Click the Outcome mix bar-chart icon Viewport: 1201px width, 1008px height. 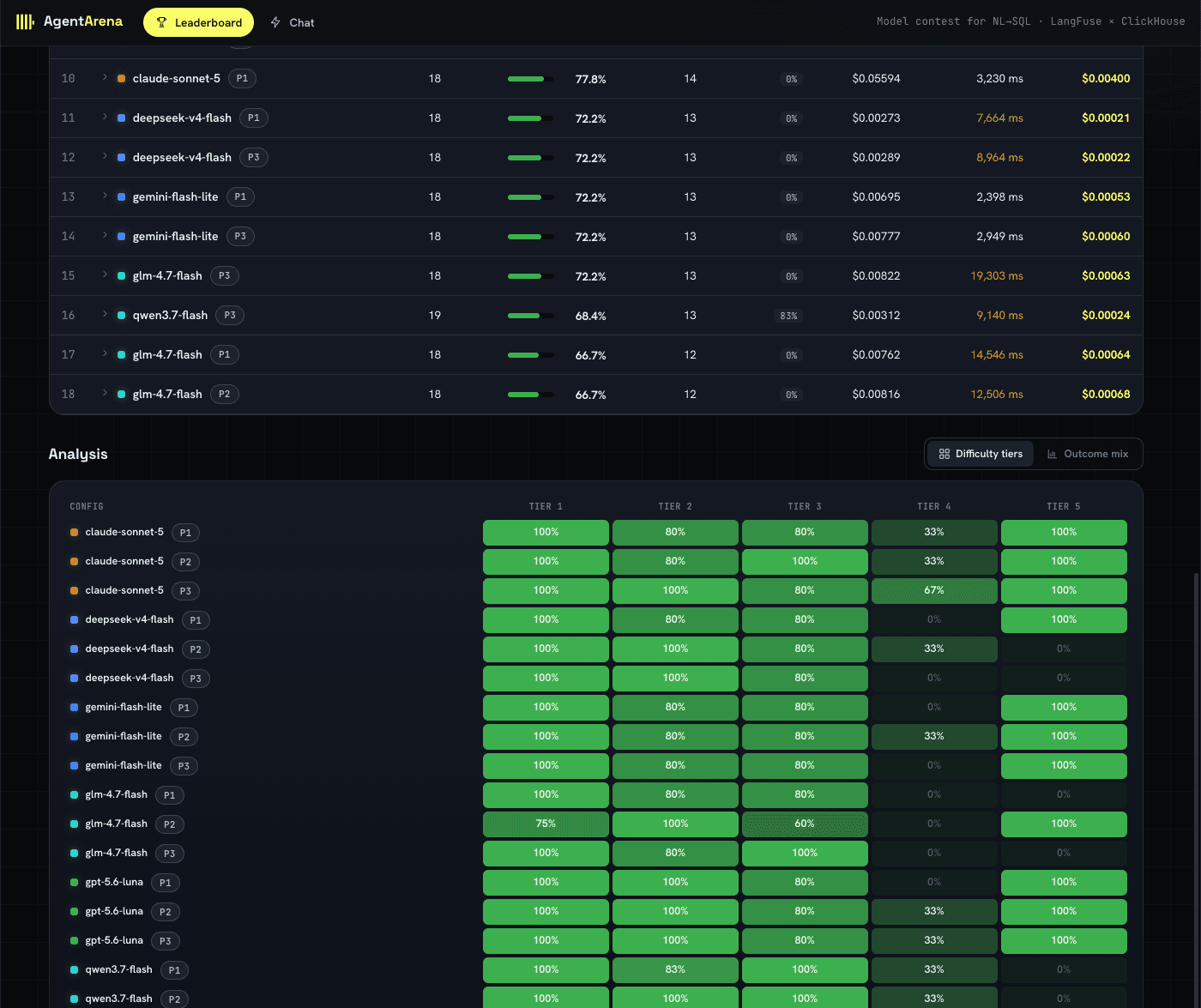[x=1052, y=454]
